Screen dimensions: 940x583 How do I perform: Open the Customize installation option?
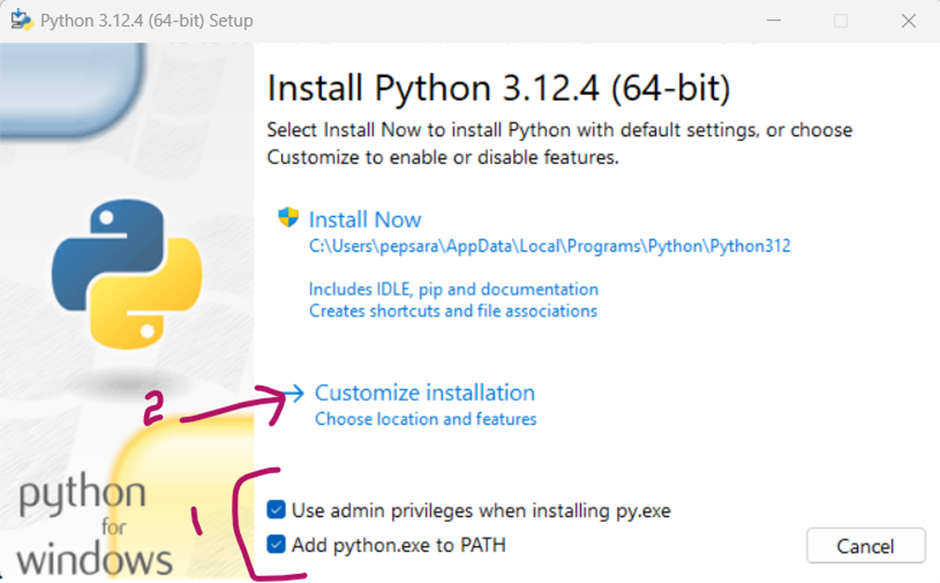click(425, 393)
